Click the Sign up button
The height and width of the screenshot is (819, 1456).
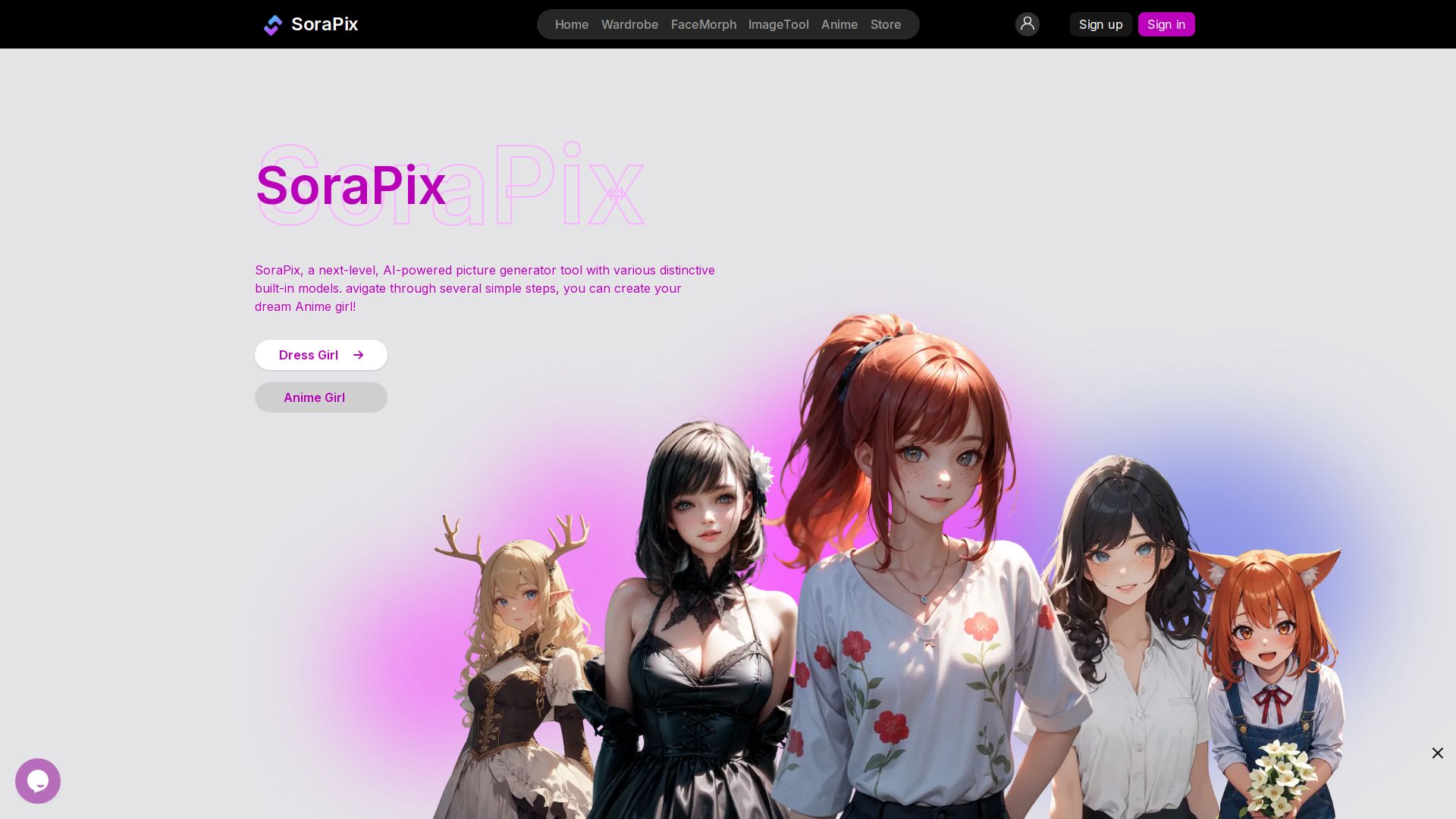(x=1100, y=24)
